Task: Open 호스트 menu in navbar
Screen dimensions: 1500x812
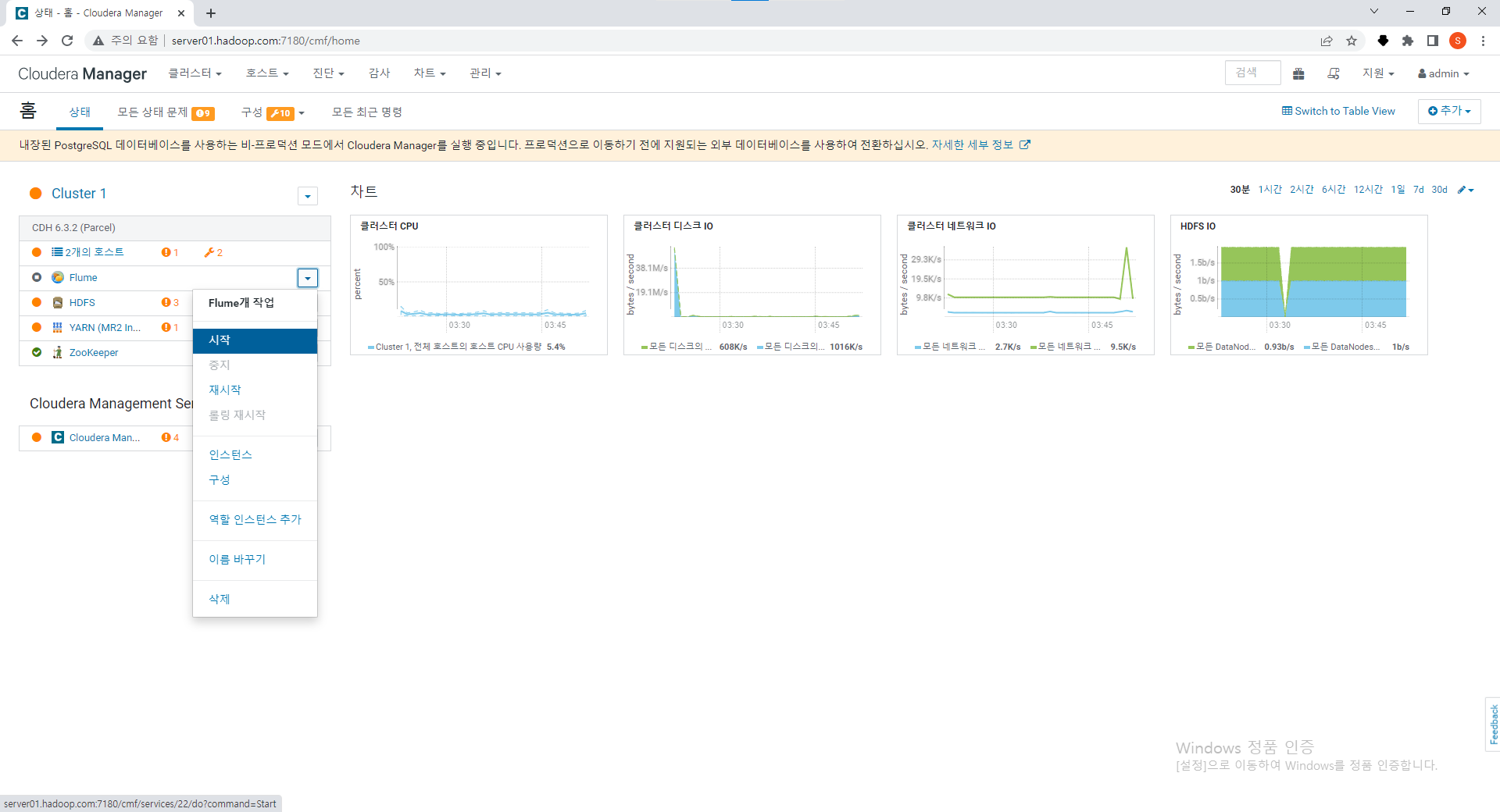Action: click(x=267, y=73)
